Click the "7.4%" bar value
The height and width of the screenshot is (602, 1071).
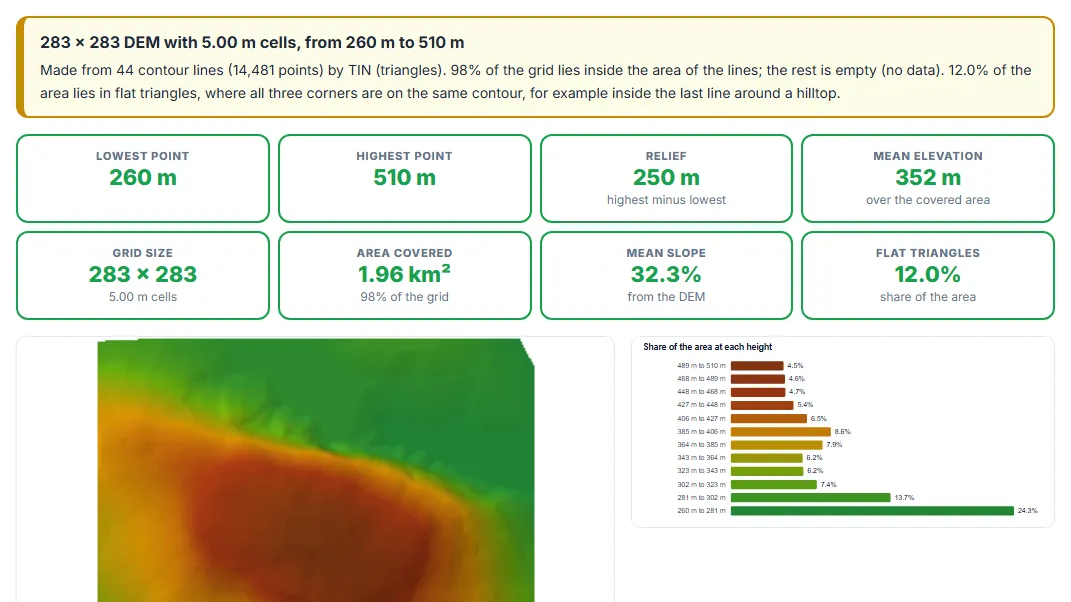tap(829, 484)
